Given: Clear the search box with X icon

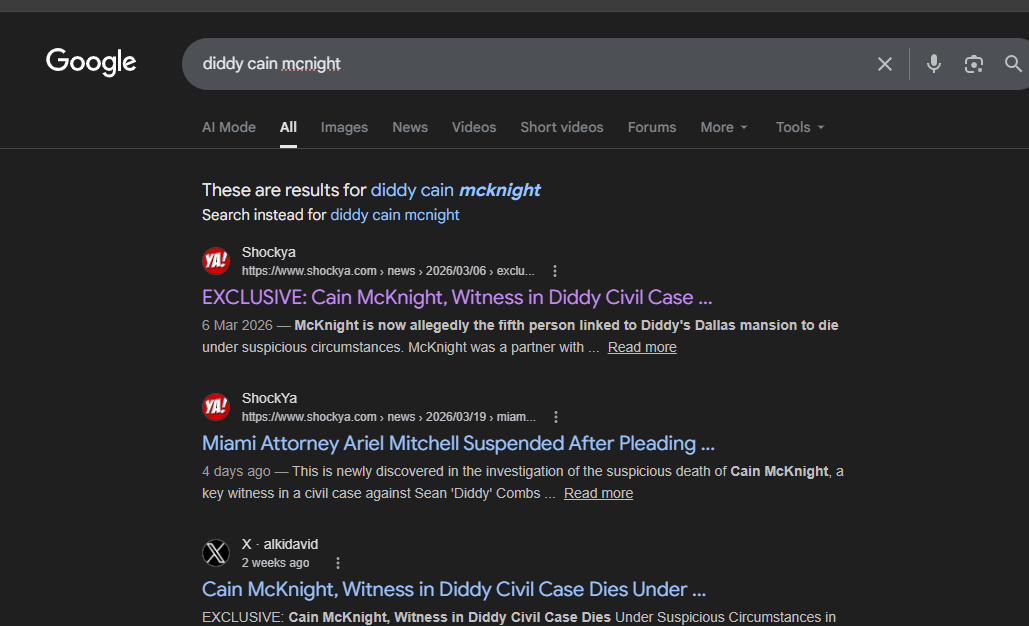Looking at the screenshot, I should tap(885, 64).
